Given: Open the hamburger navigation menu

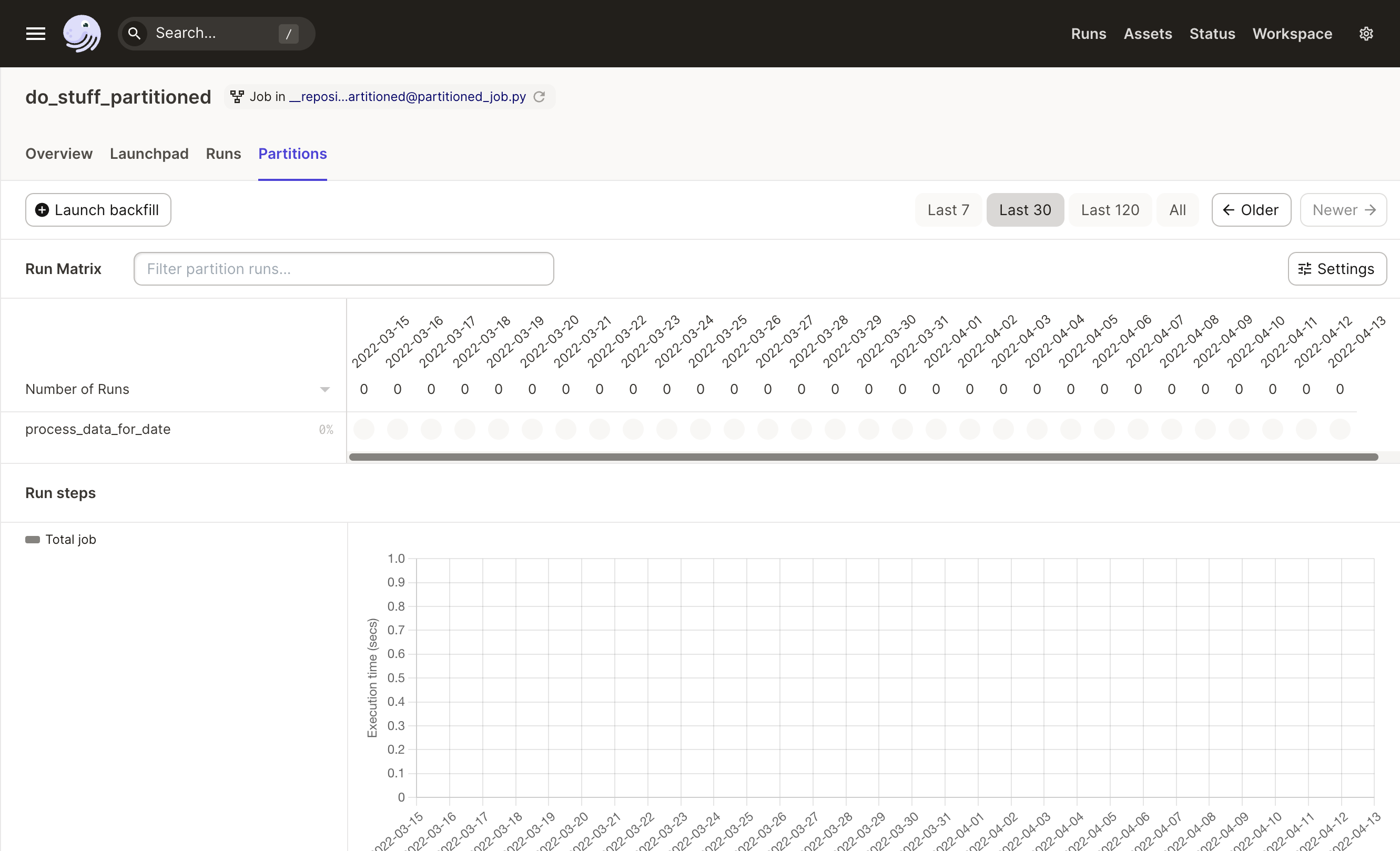Looking at the screenshot, I should [35, 34].
